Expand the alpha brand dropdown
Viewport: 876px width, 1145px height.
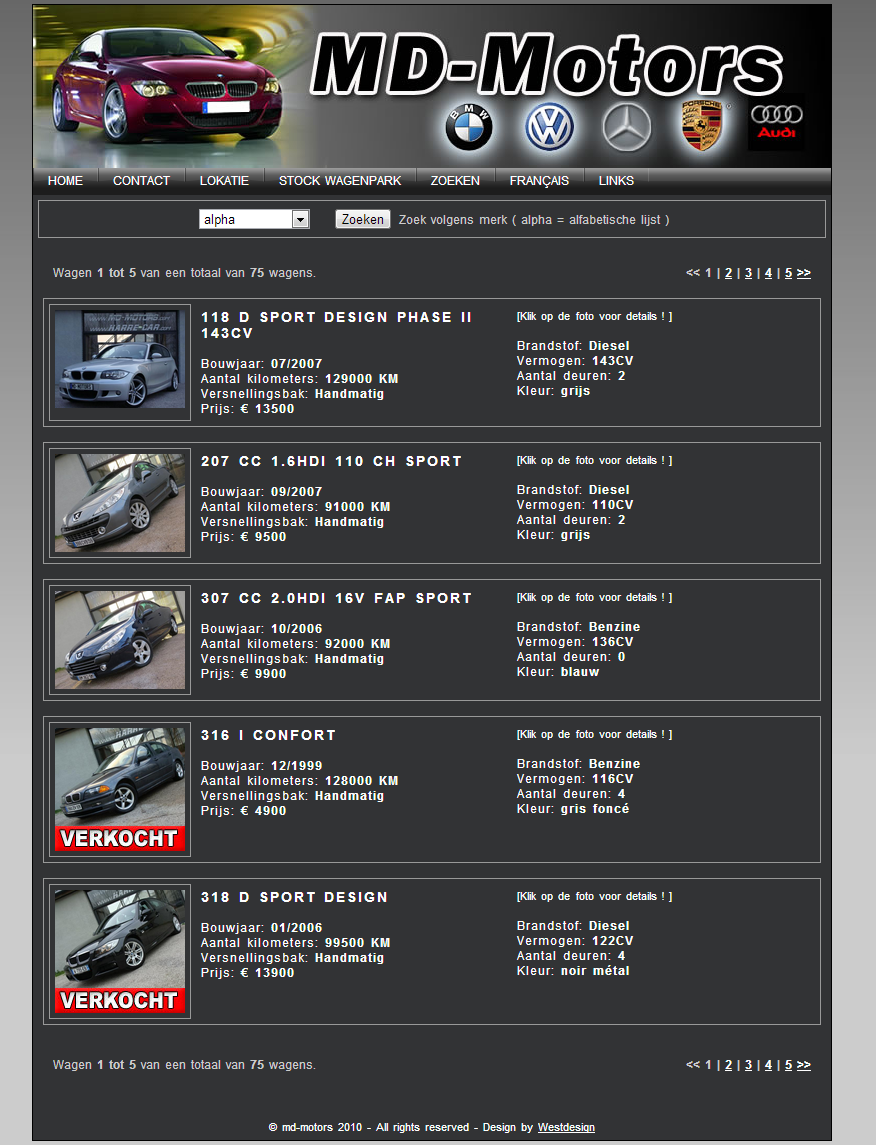click(254, 219)
